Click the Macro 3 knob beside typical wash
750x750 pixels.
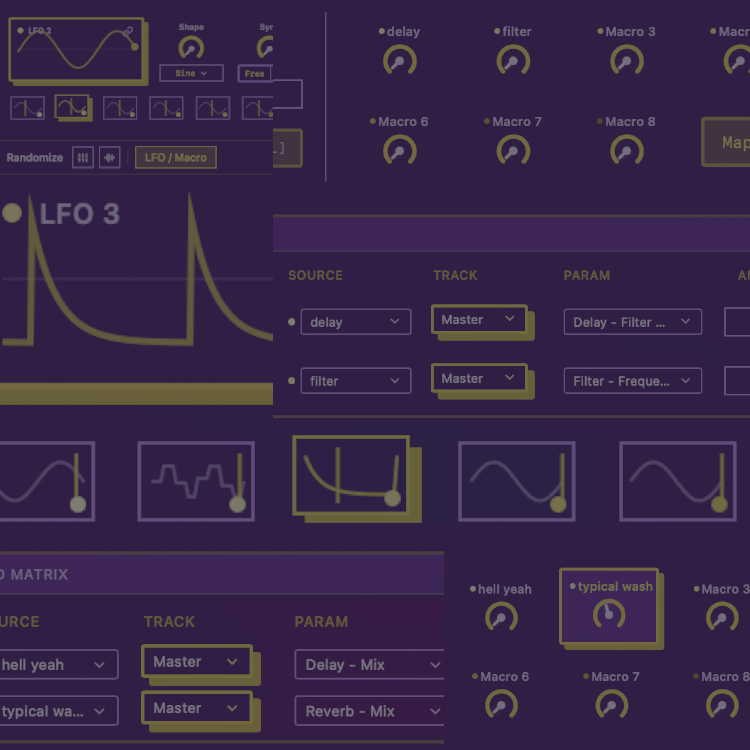(722, 618)
